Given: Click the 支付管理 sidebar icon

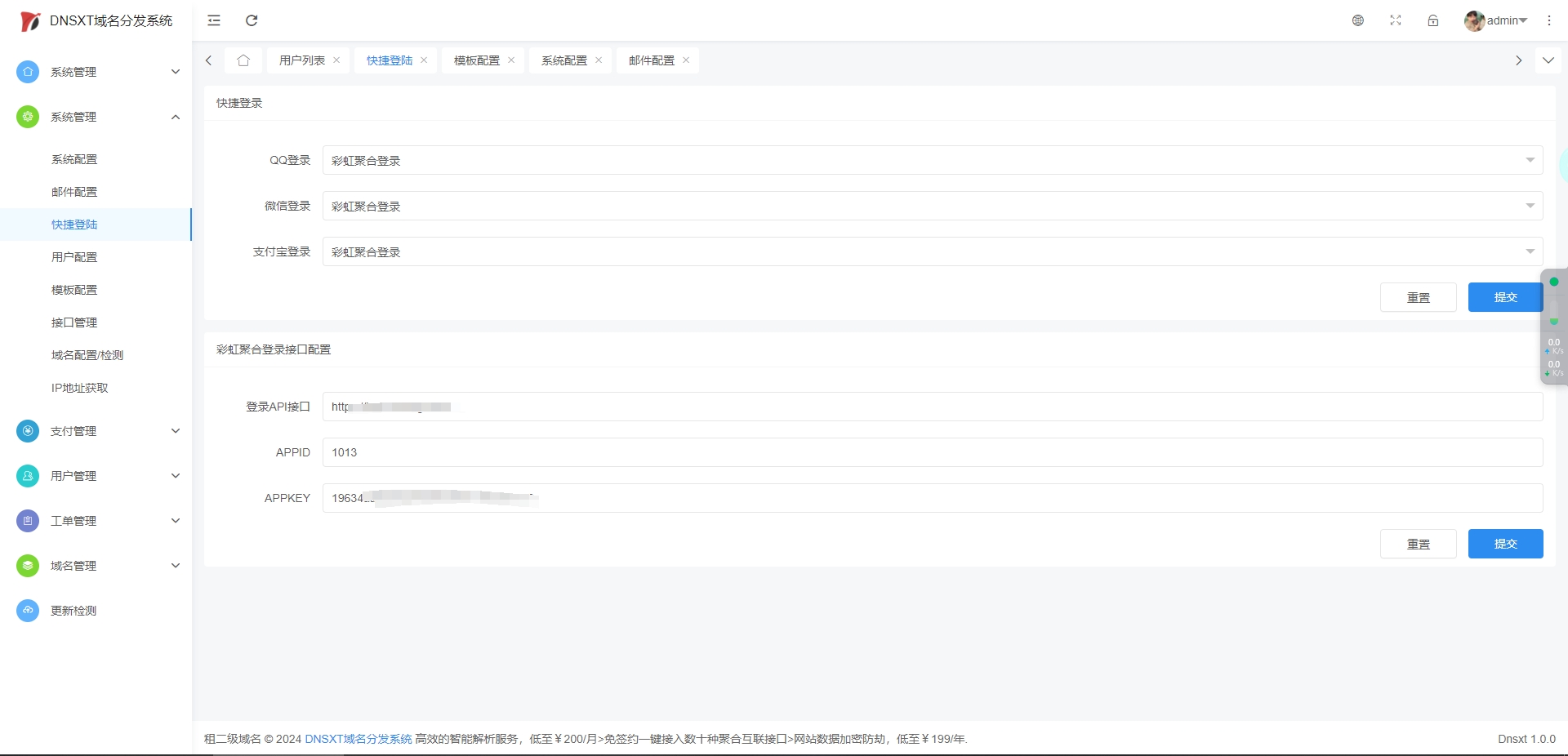Looking at the screenshot, I should point(28,431).
